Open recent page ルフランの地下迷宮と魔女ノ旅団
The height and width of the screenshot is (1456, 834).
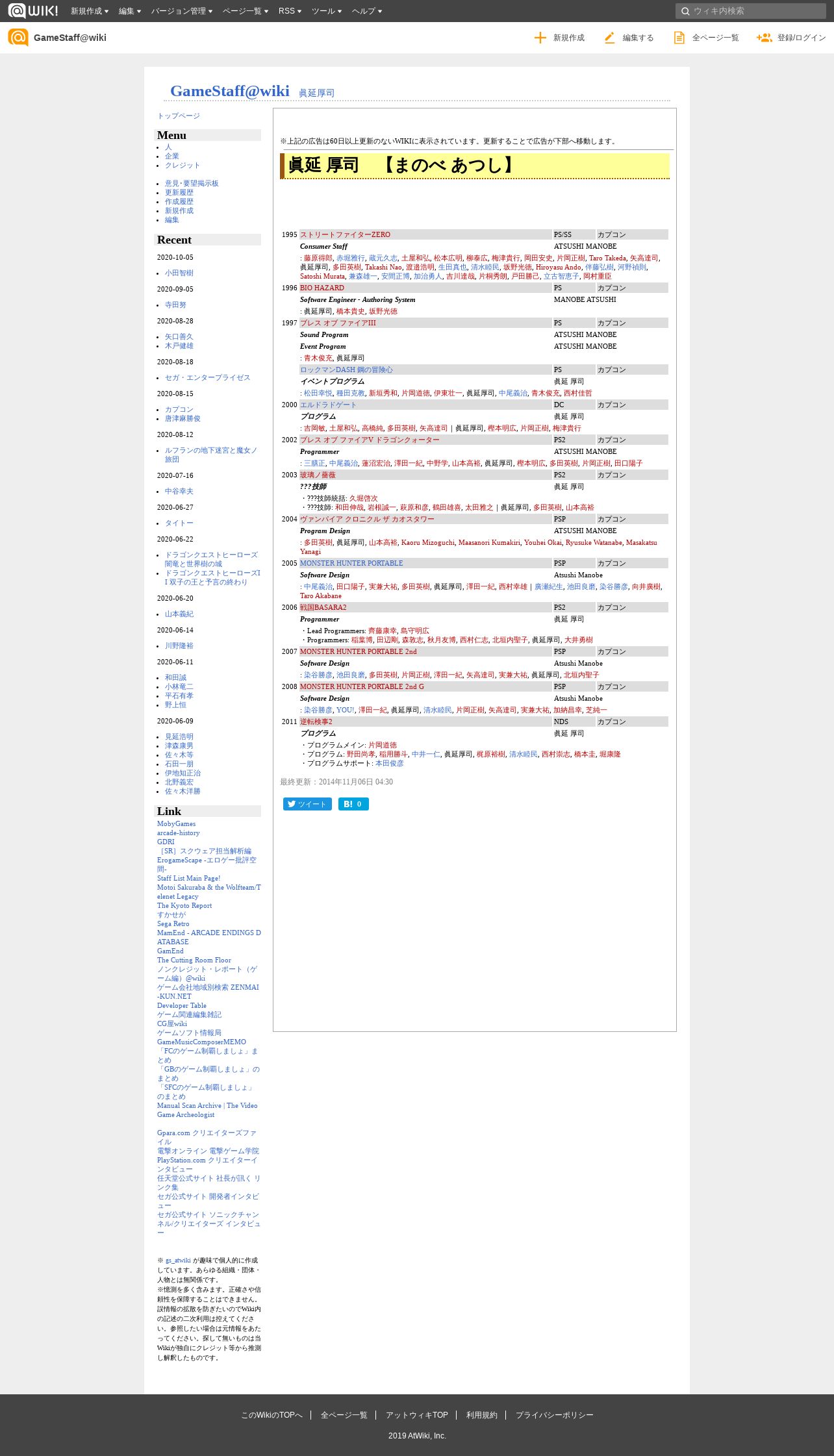tap(211, 455)
